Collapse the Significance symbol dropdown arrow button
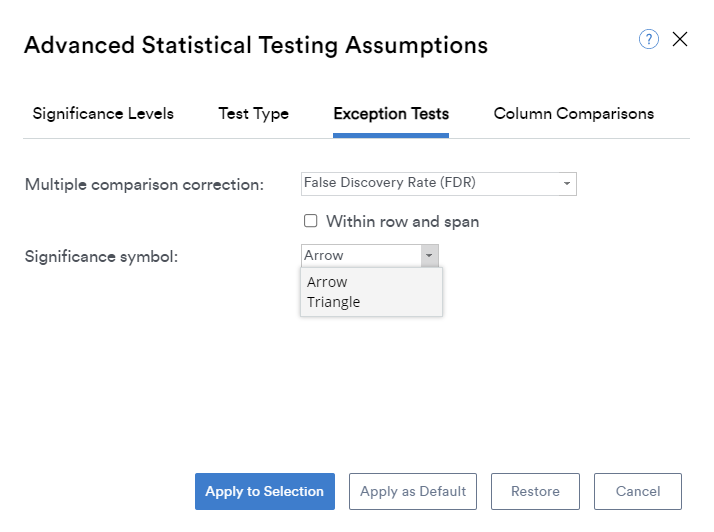 coord(430,256)
